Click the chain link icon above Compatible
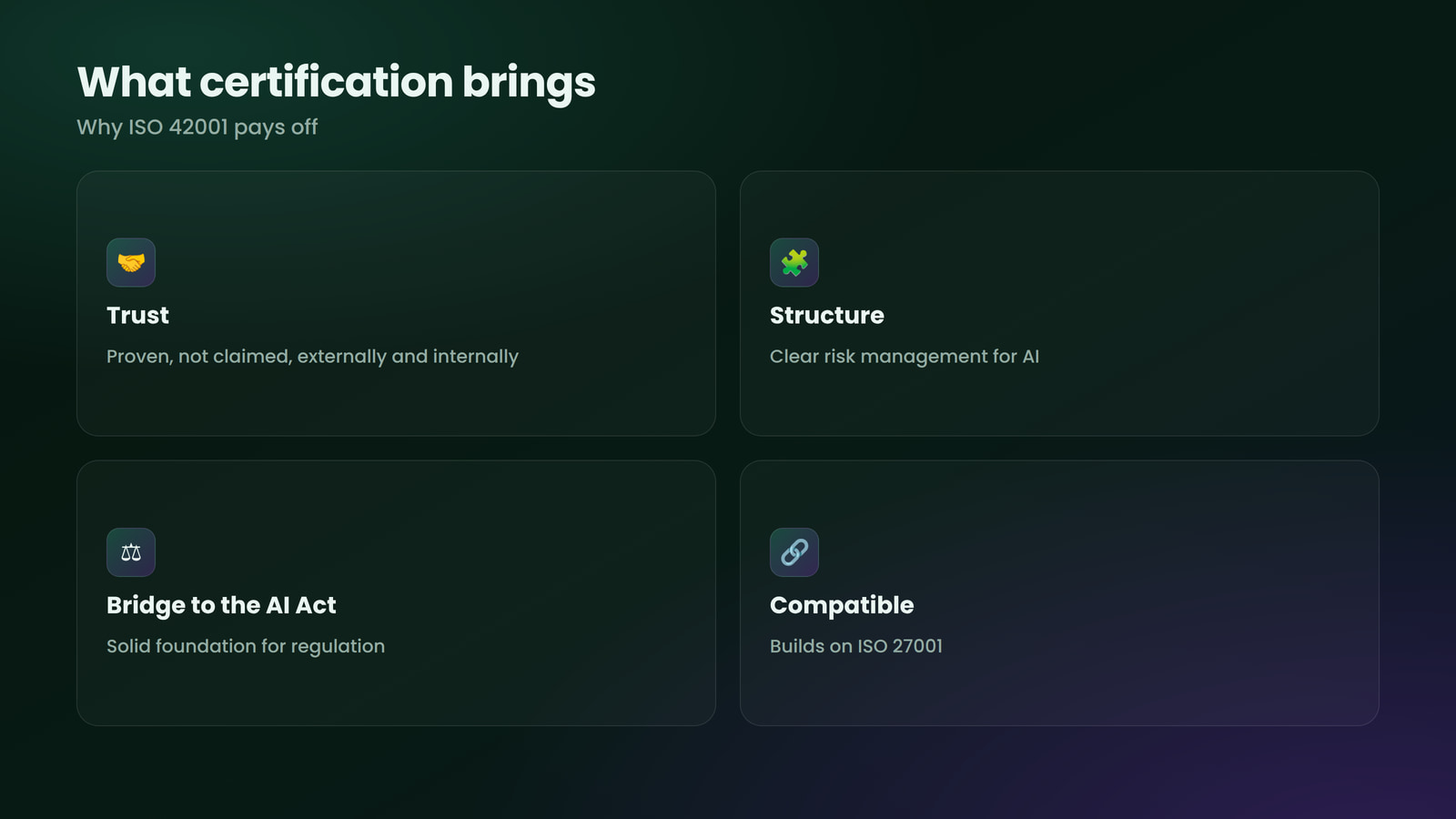The width and height of the screenshot is (1456, 819). [x=794, y=552]
